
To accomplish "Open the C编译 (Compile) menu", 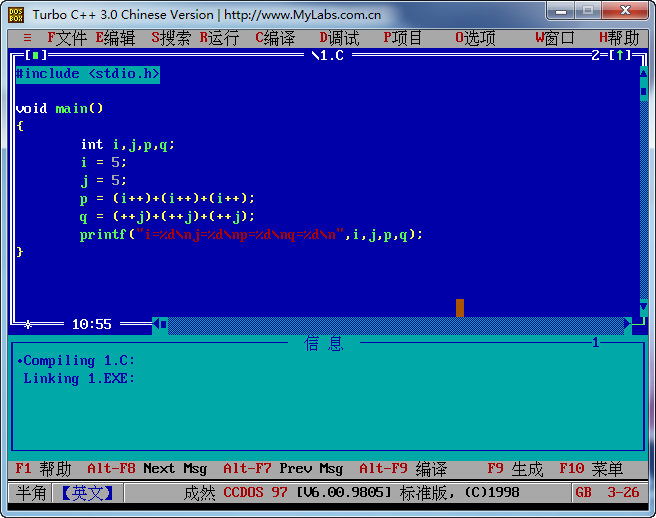I will pyautogui.click(x=275, y=38).
